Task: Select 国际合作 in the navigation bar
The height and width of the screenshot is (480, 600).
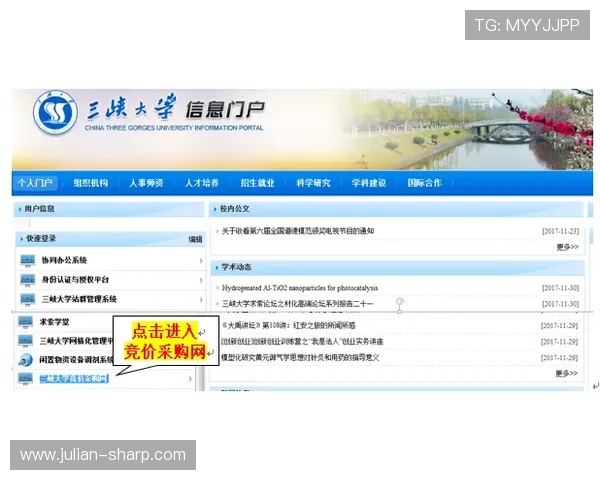Action: click(x=424, y=183)
